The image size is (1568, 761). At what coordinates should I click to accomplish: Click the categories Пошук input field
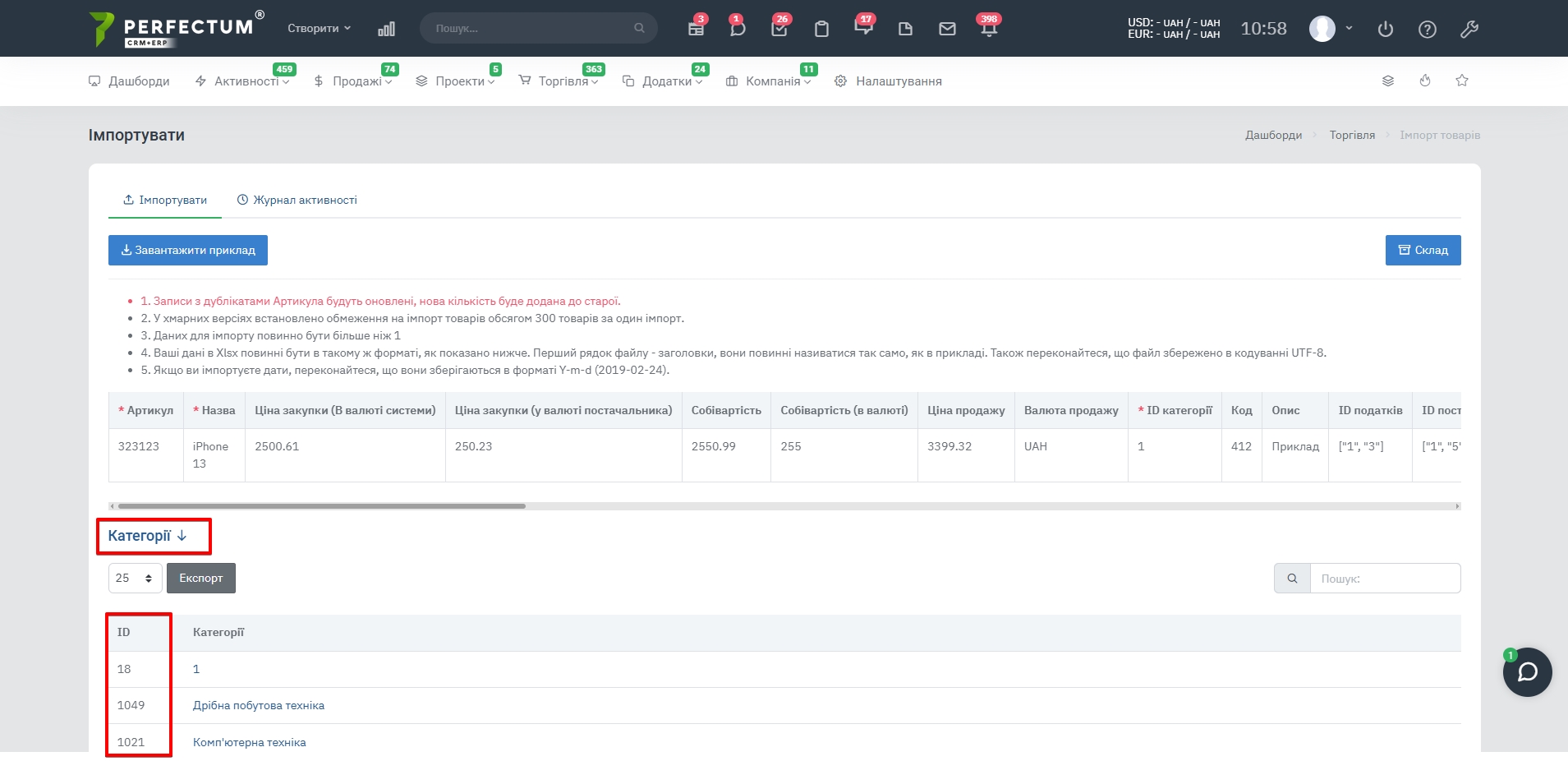[x=1384, y=578]
